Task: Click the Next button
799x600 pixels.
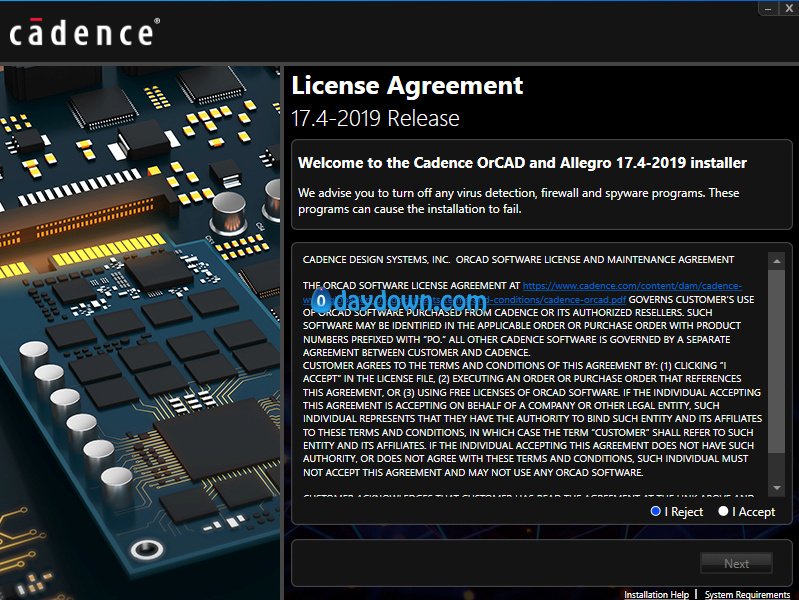Action: pos(736,563)
